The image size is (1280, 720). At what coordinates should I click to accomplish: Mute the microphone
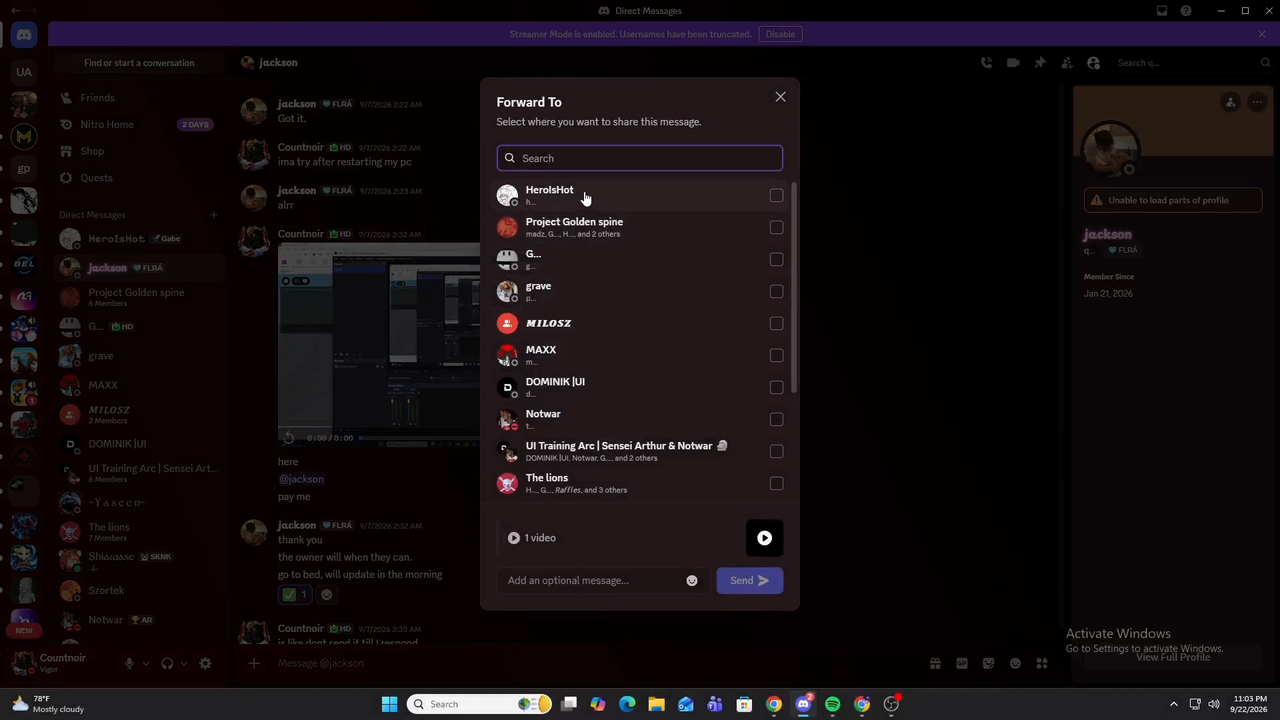point(128,663)
